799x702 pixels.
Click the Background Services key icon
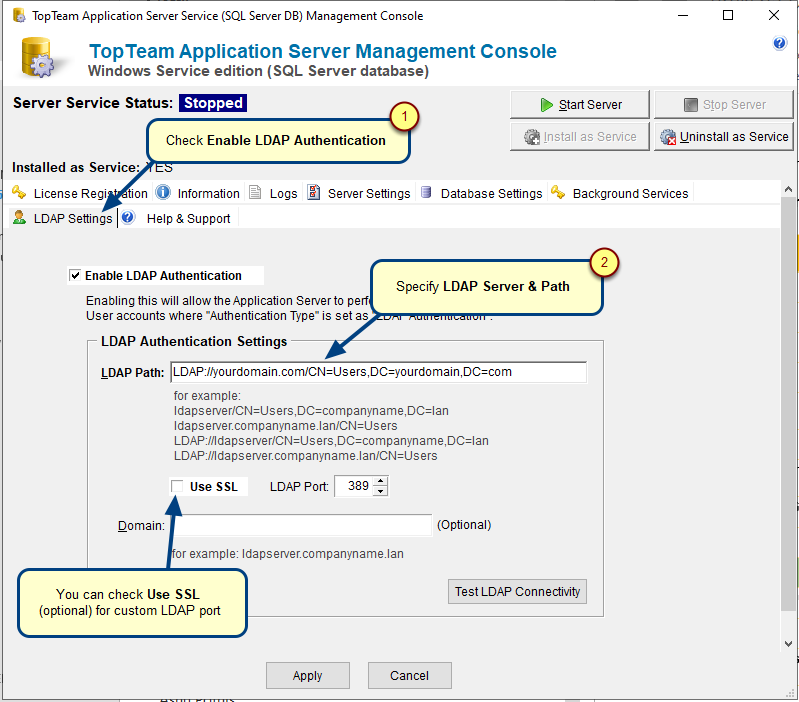point(558,193)
